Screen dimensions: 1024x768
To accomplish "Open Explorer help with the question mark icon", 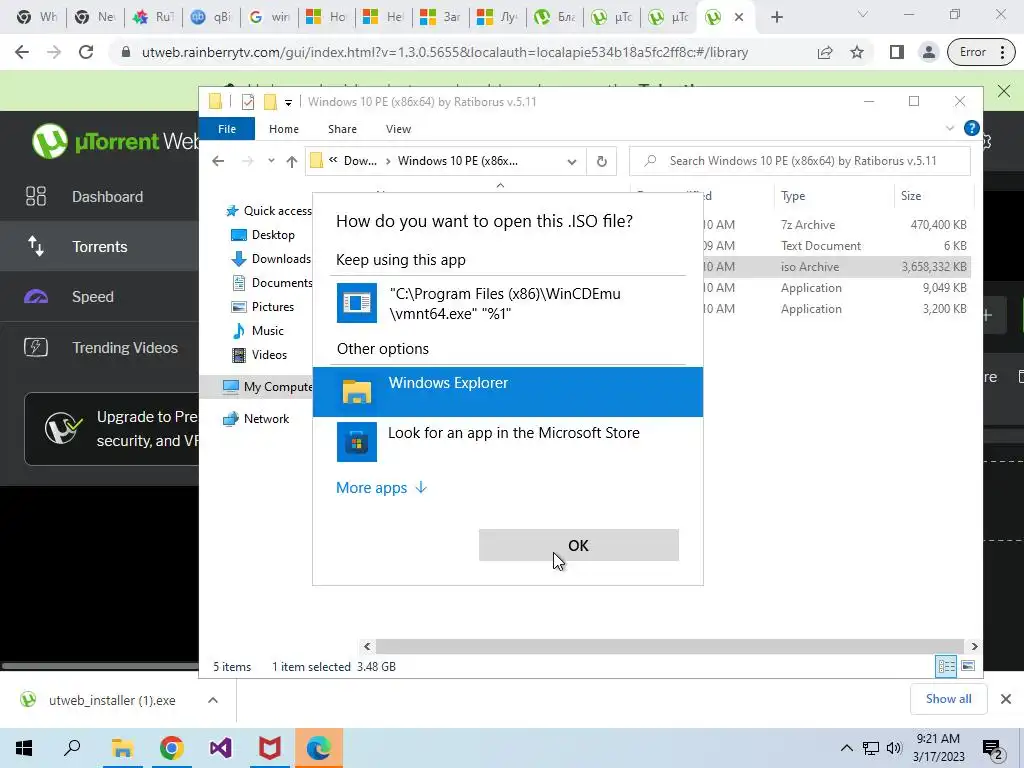I will point(971,128).
